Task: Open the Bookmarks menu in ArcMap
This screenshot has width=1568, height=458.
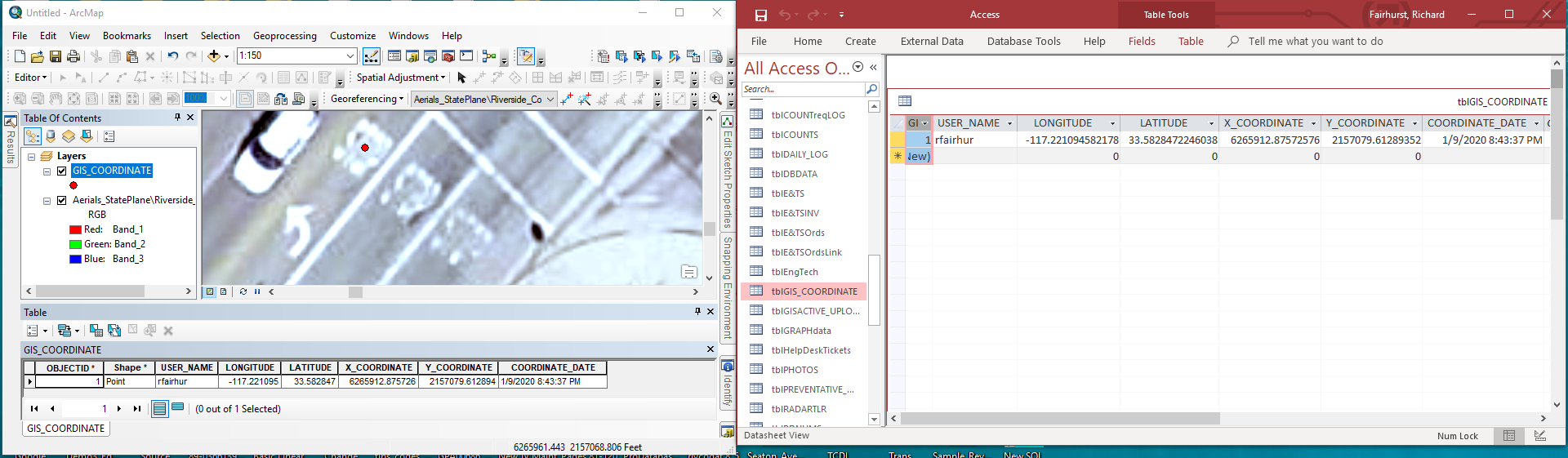Action: (x=127, y=36)
